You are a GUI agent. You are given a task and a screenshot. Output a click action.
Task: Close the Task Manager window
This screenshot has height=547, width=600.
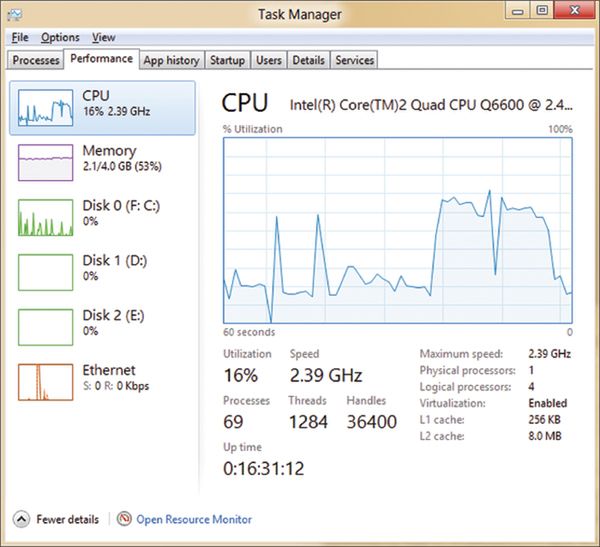[x=574, y=10]
